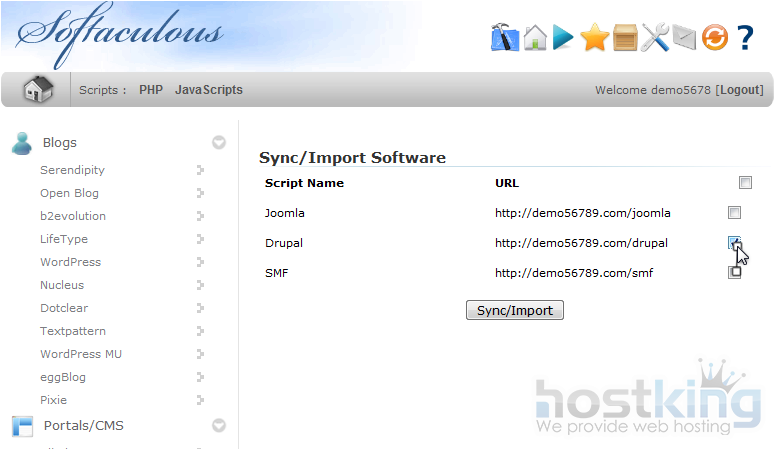776x450 pixels.
Task: Tick the Joomla installation checkbox
Action: click(734, 213)
